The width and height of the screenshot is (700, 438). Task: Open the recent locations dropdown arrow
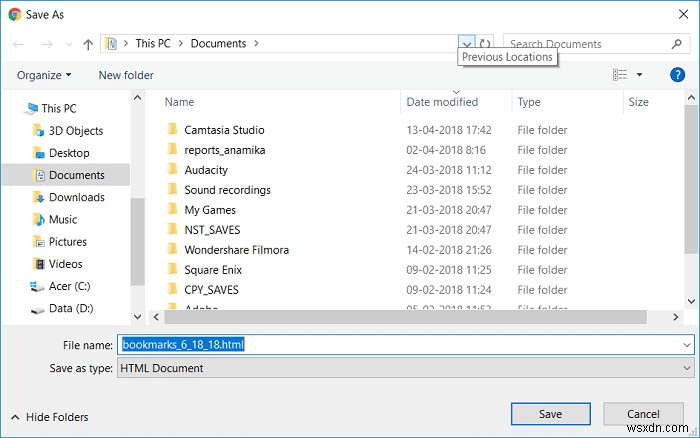[69, 44]
